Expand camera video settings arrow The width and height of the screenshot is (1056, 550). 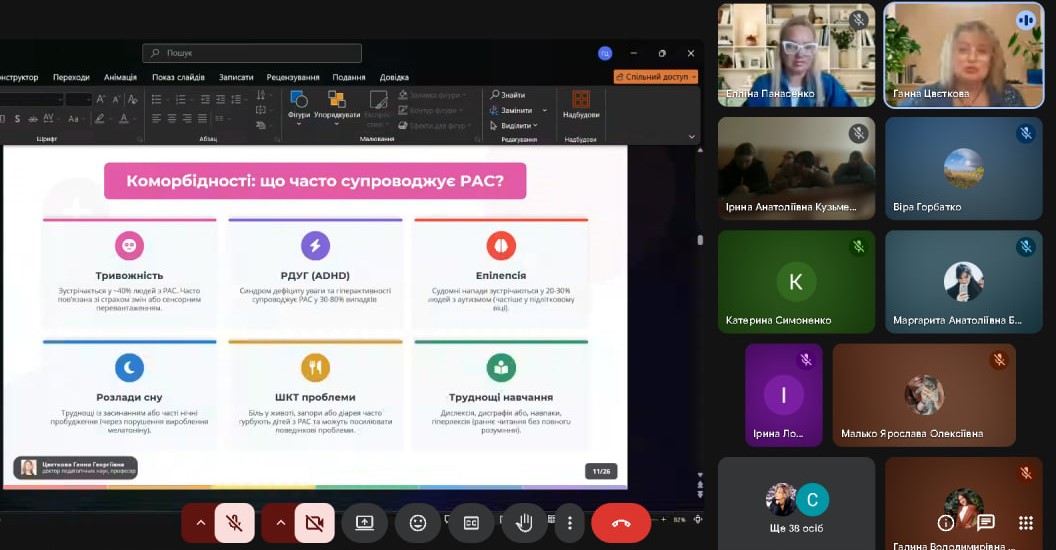click(280, 522)
